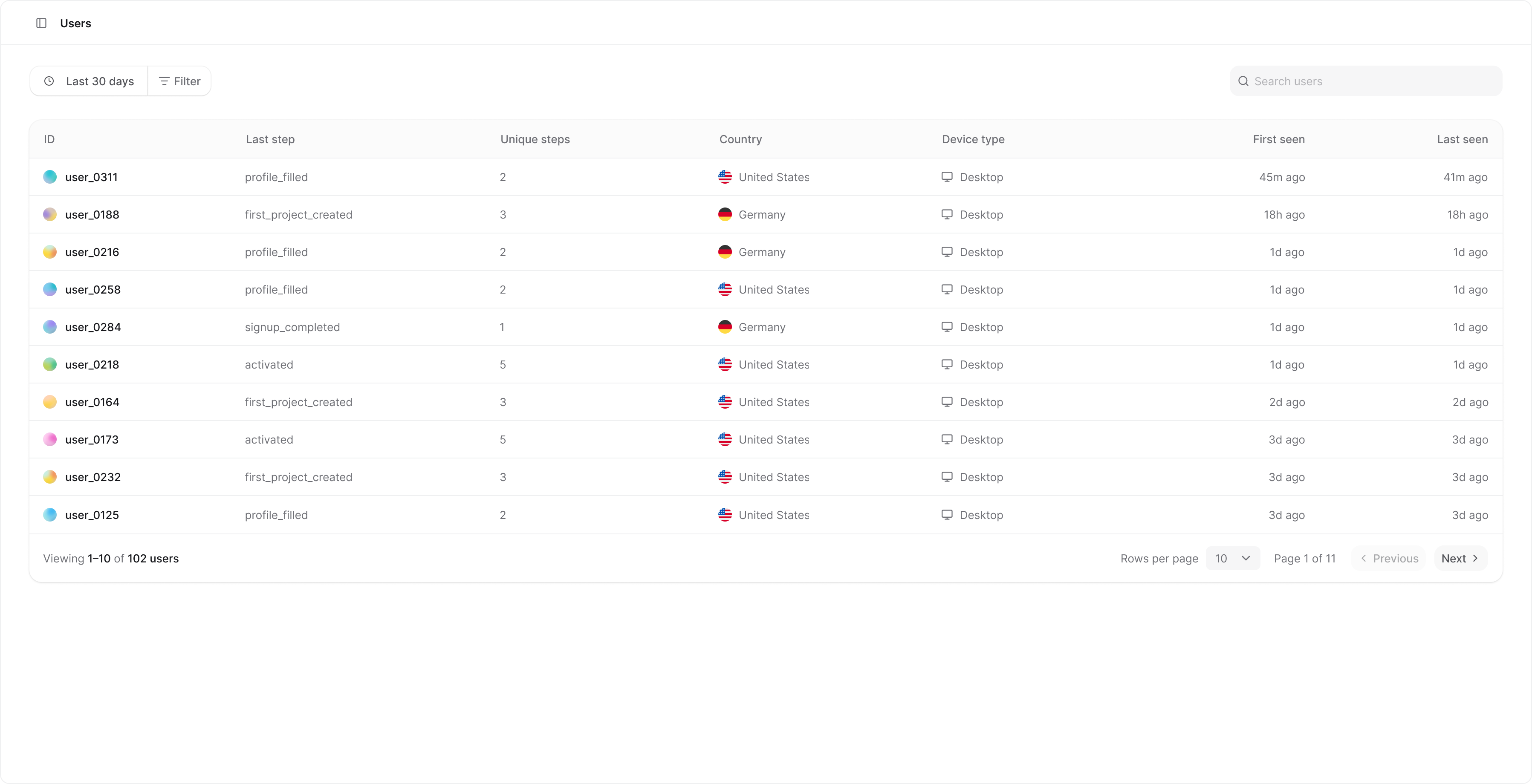Click the clock icon beside Last 30 days
This screenshot has height=784, width=1532.
pos(49,81)
